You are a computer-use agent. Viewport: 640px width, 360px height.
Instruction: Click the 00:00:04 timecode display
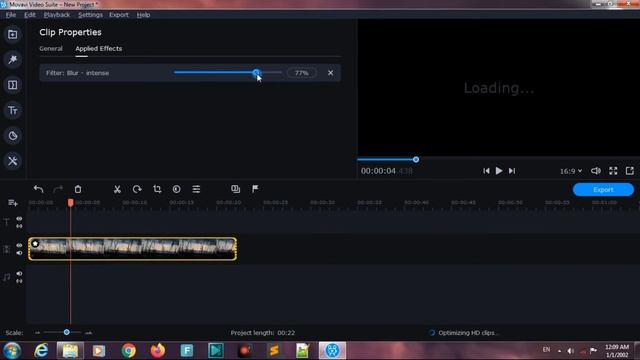pyautogui.click(x=378, y=171)
